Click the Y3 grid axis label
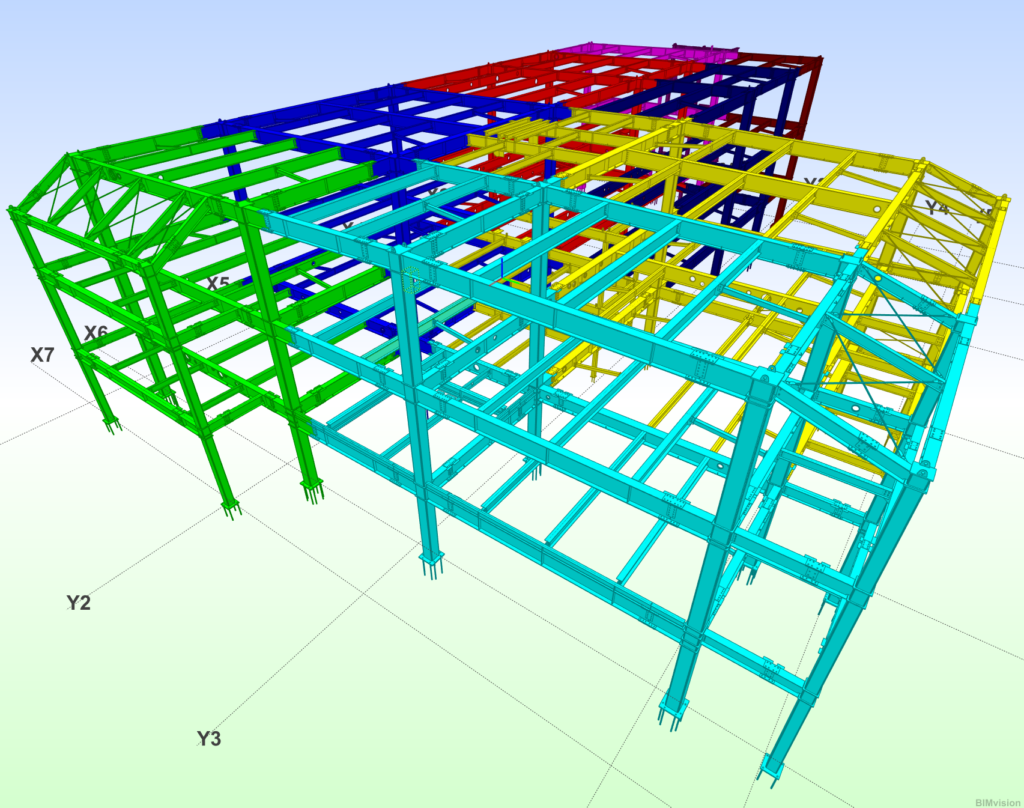 pos(208,739)
